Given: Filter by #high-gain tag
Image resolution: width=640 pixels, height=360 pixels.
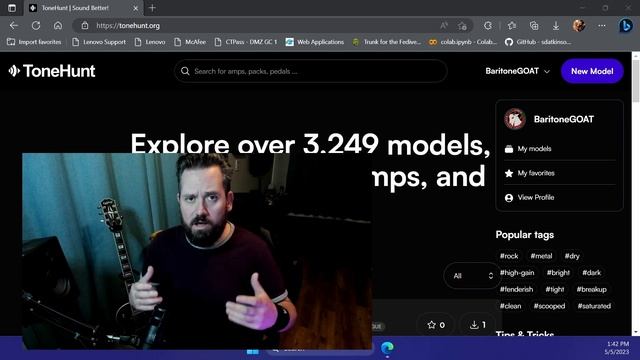Looking at the screenshot, I should point(517,273).
